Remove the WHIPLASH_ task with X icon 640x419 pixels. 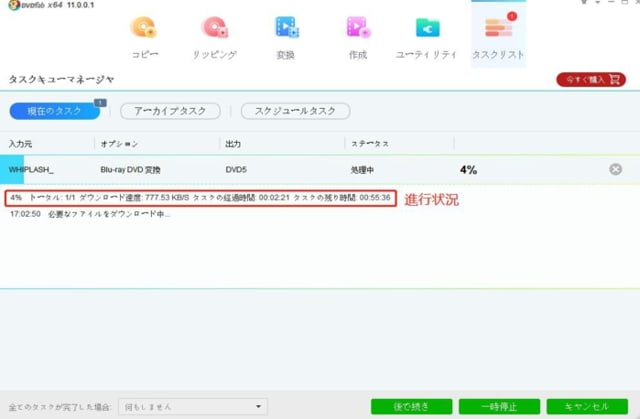tap(616, 169)
